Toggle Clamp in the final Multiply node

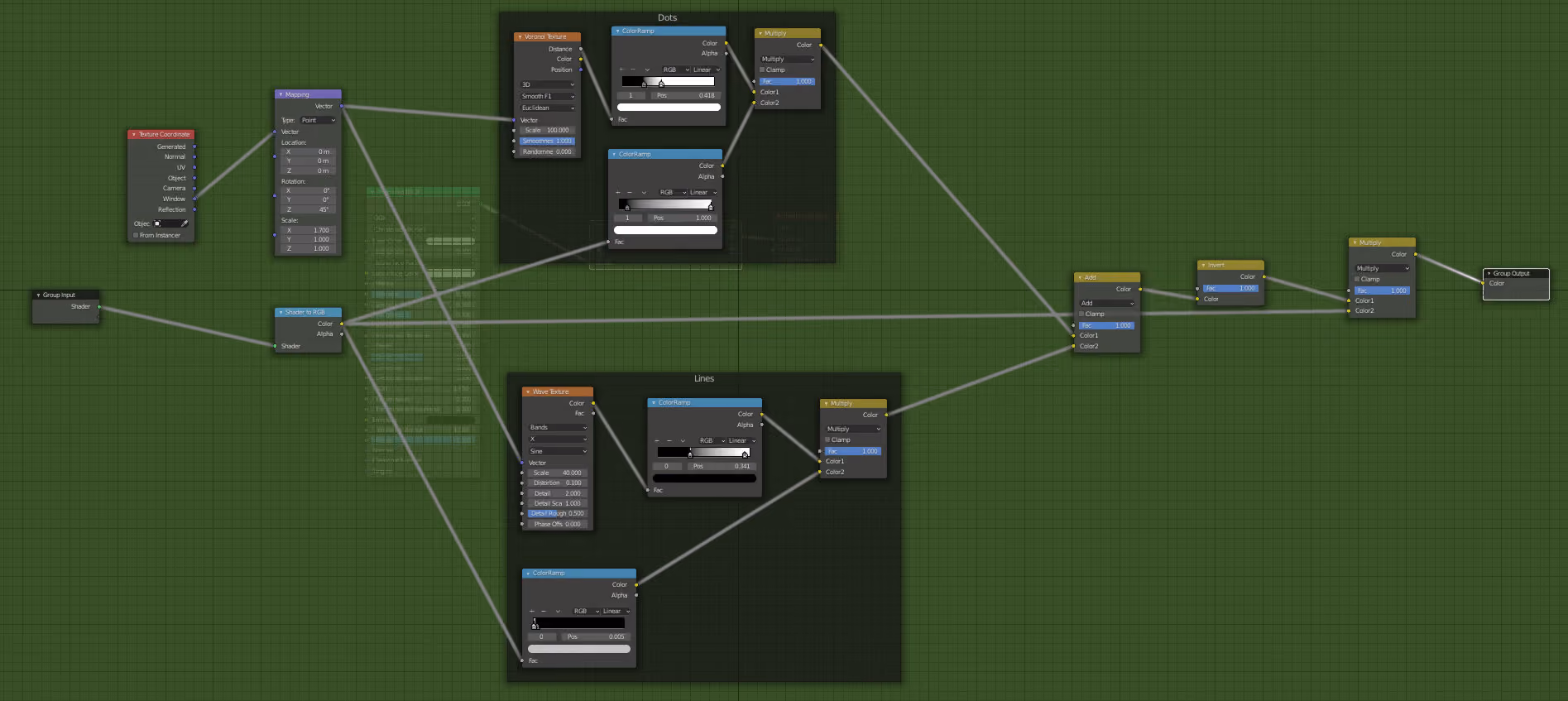pyautogui.click(x=1357, y=279)
